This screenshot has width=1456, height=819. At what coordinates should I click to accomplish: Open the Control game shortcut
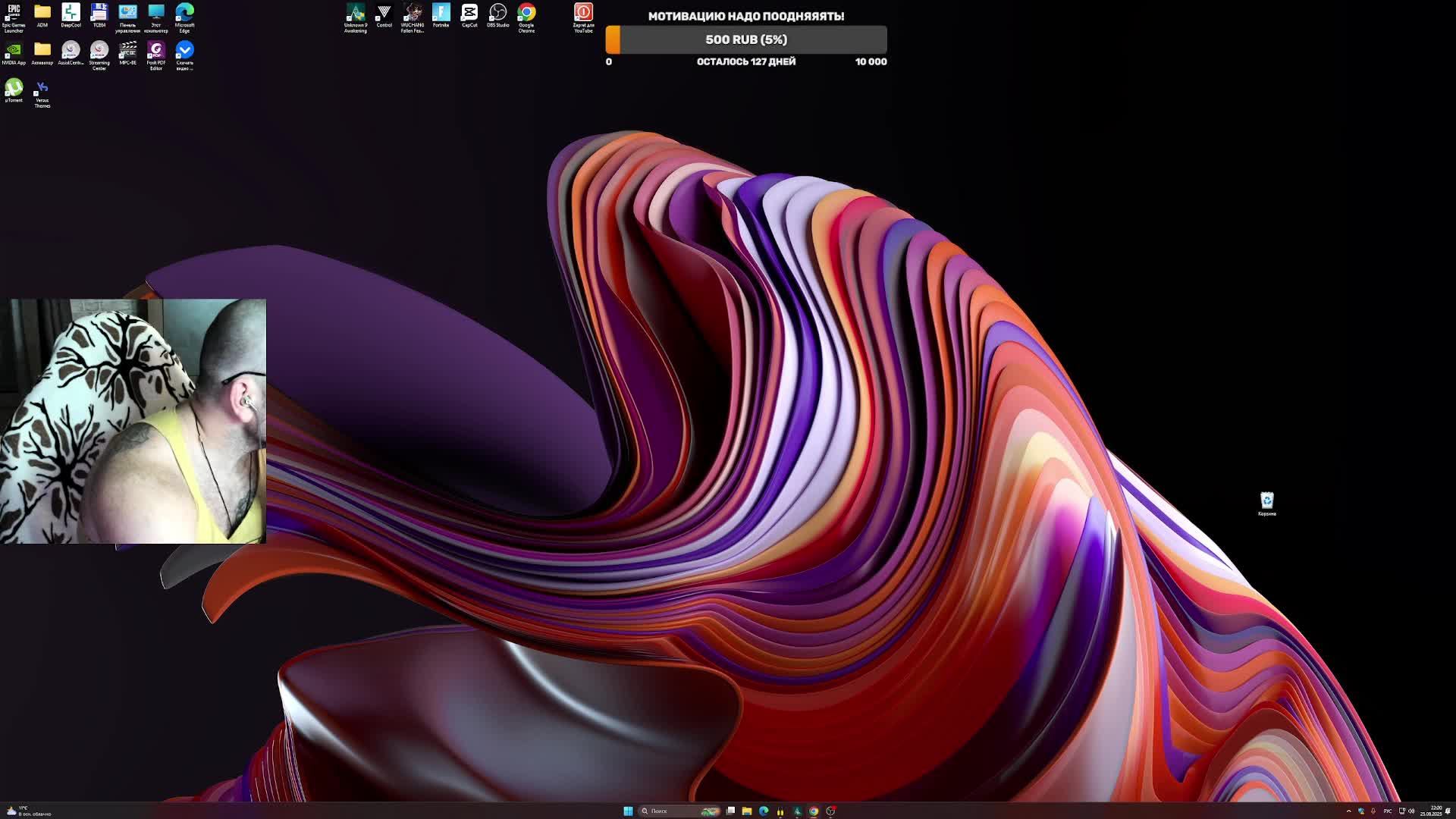(384, 13)
